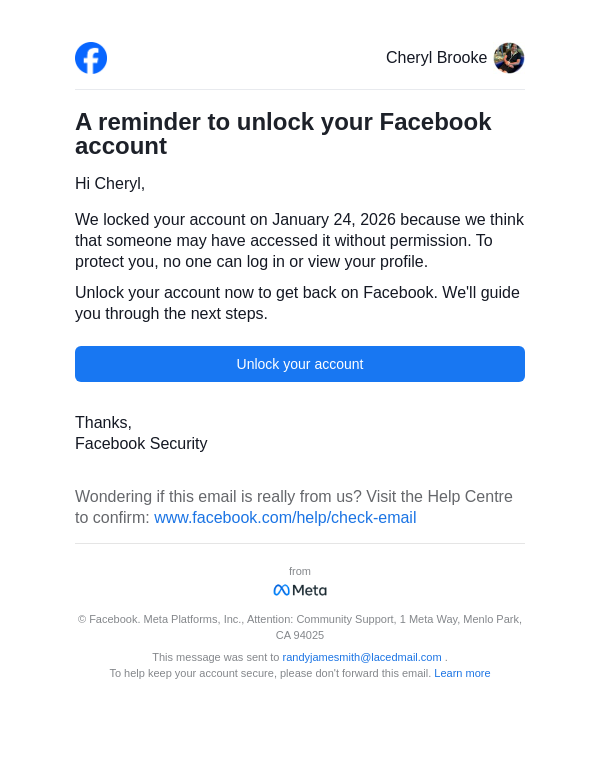Image resolution: width=600 pixels, height=768 pixels.
Task: Click the "Hi Cheryl," greeting line
Action: click(110, 184)
